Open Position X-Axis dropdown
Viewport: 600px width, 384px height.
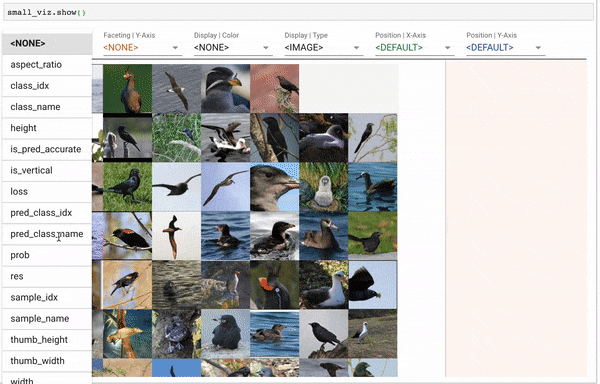[x=414, y=47]
